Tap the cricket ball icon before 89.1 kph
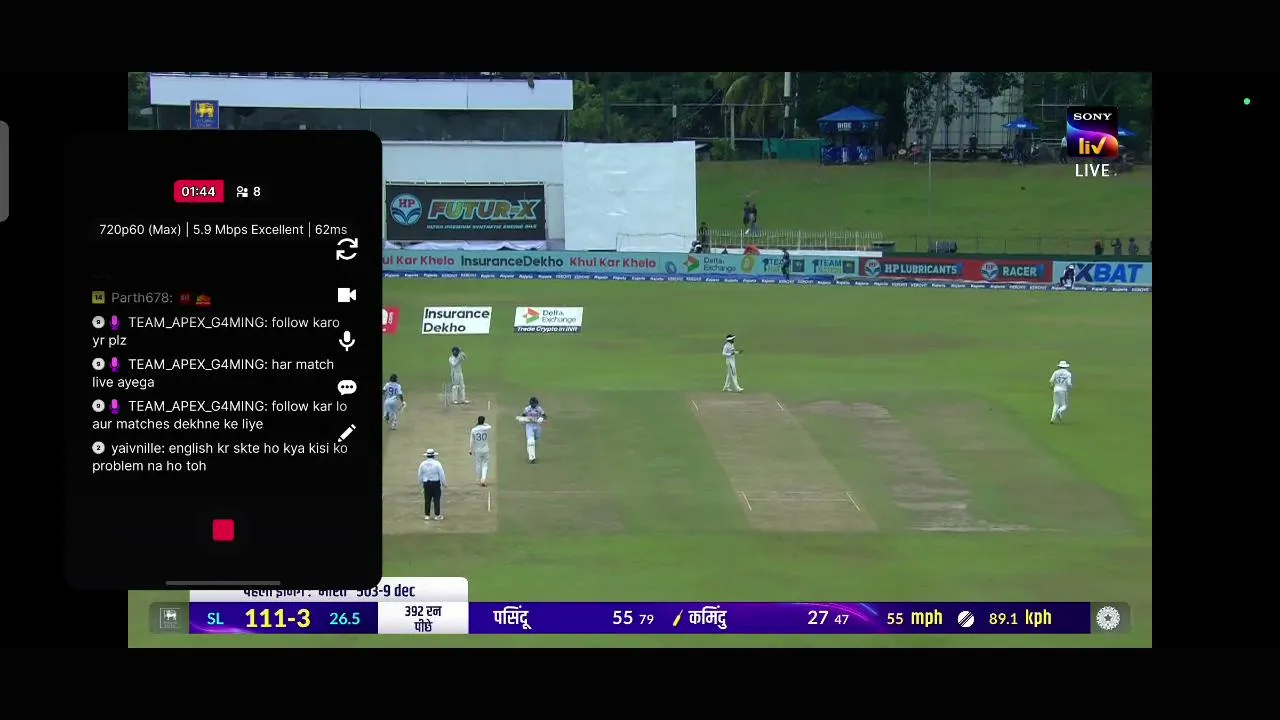The width and height of the screenshot is (1280, 720). (x=966, y=619)
